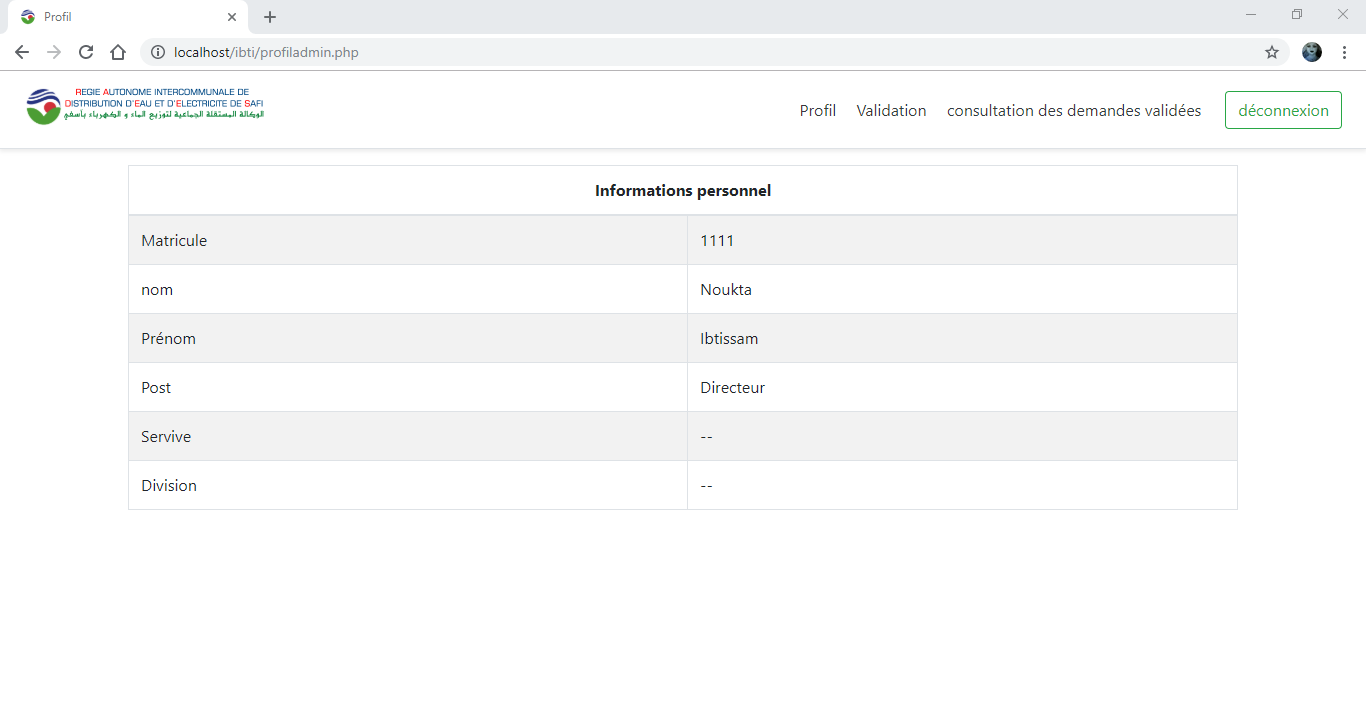
Task: Reload the page with the refresh icon
Action: click(x=85, y=51)
